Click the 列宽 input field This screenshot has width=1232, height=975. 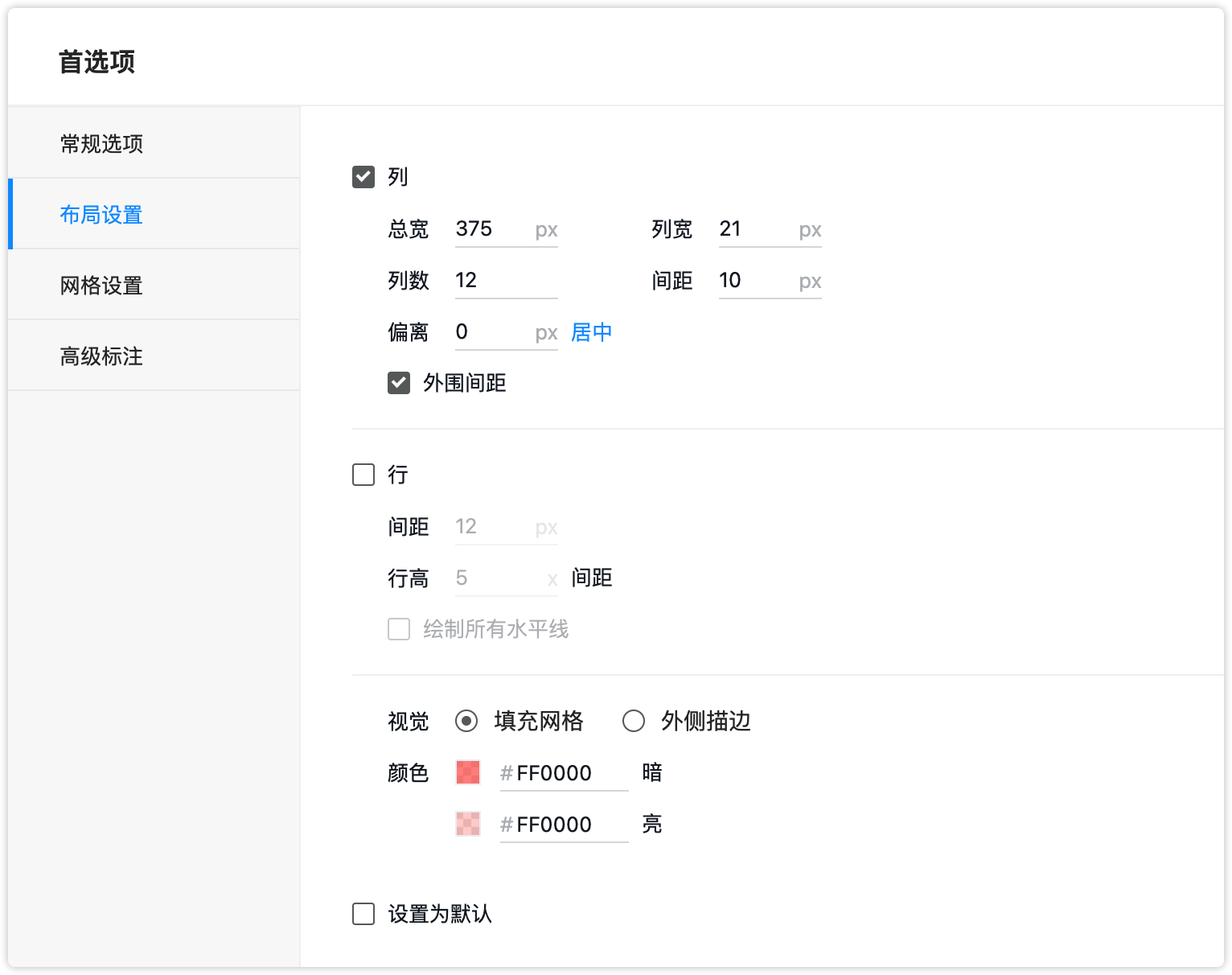coord(756,229)
